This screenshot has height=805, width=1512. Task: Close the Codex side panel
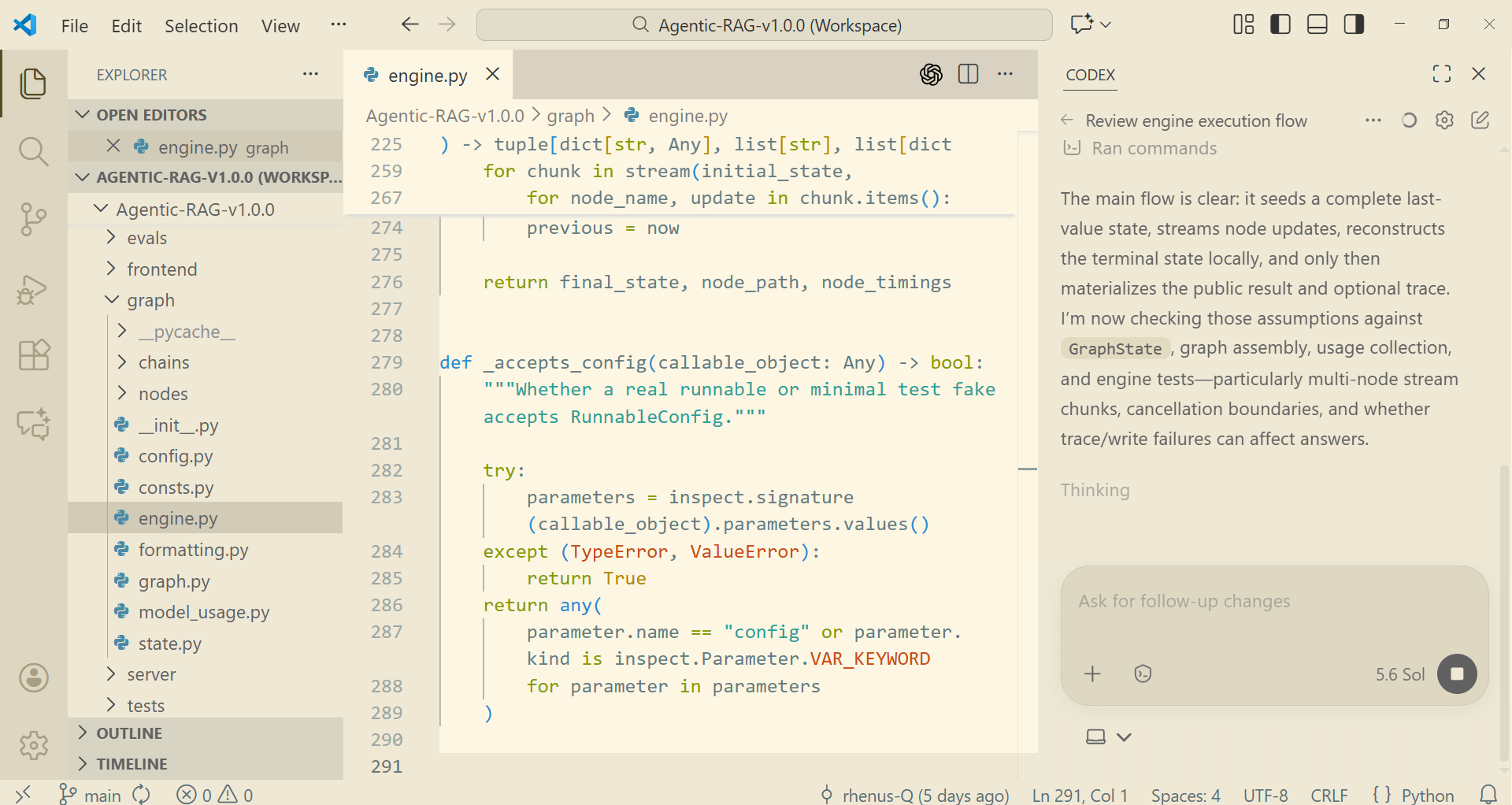point(1478,74)
